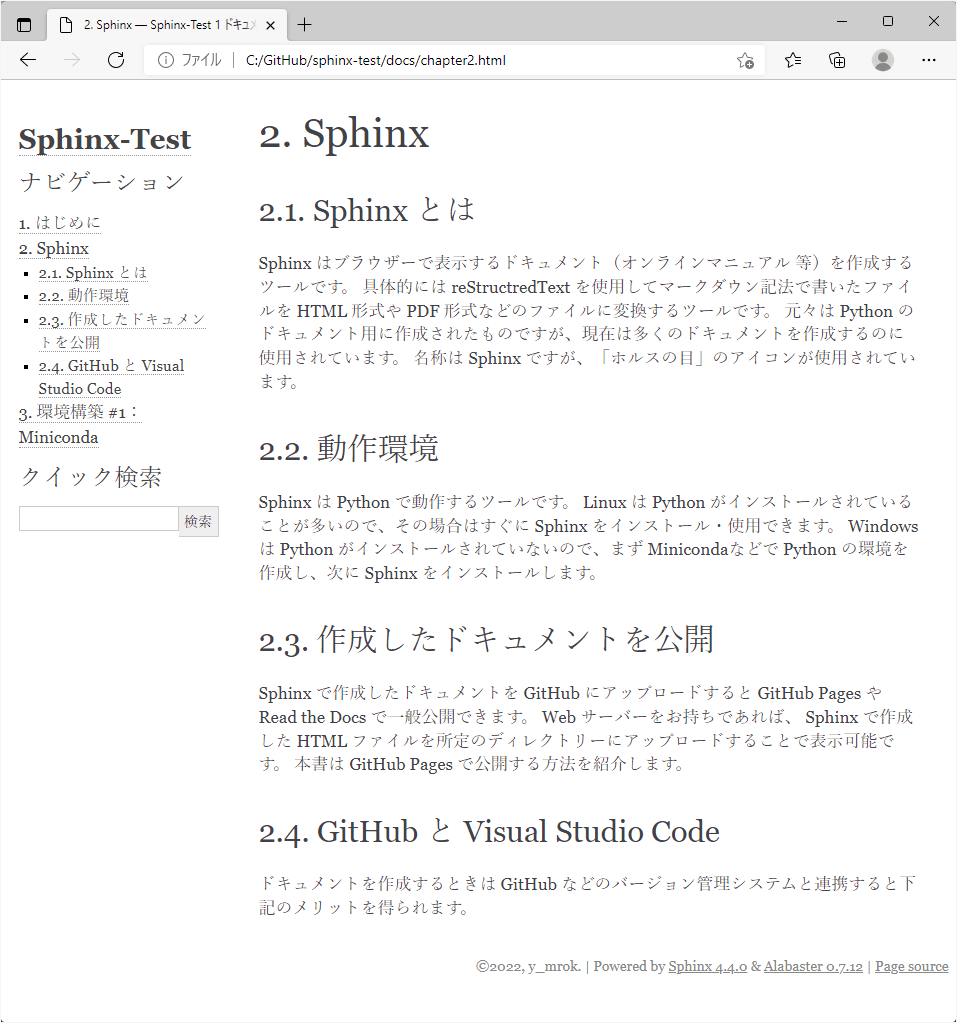
Task: Open site information via the ファイル icon
Action: tap(166, 60)
